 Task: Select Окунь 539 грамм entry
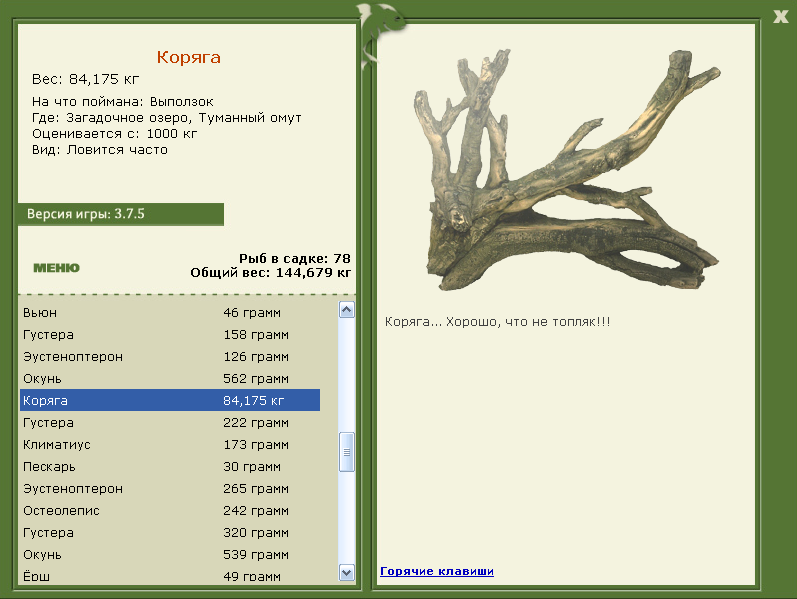(x=170, y=554)
